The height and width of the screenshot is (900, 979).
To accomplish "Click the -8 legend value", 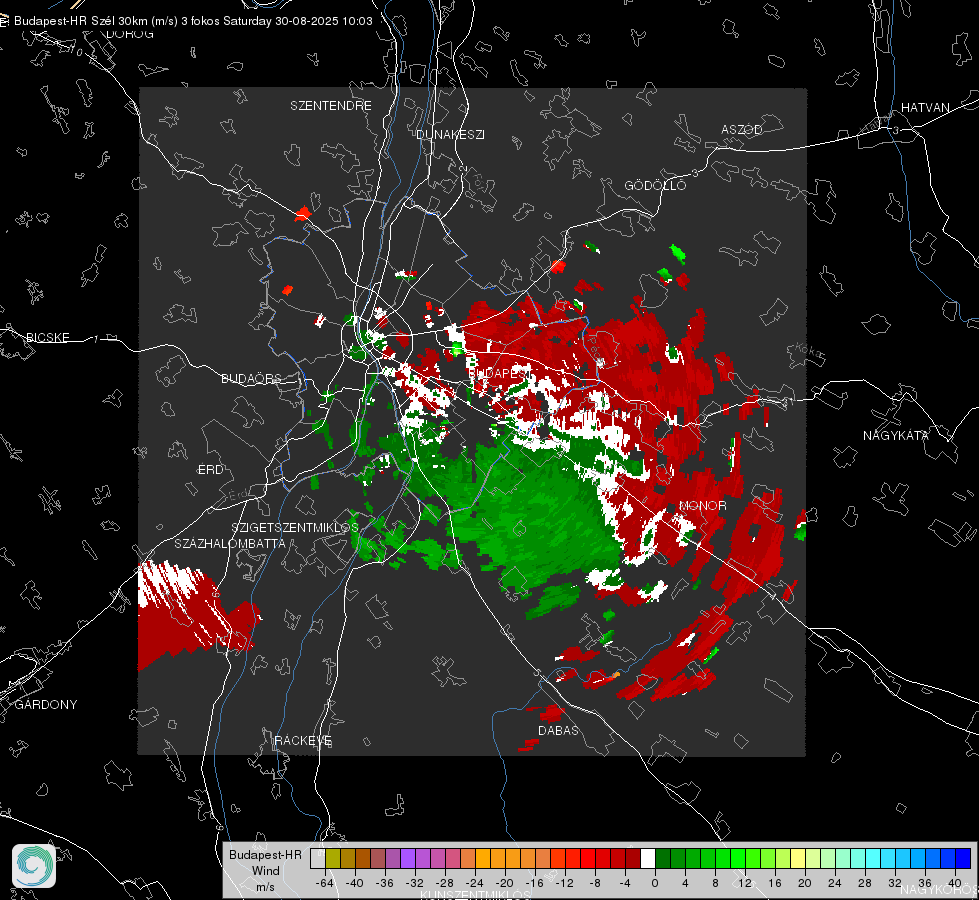I will (595, 883).
